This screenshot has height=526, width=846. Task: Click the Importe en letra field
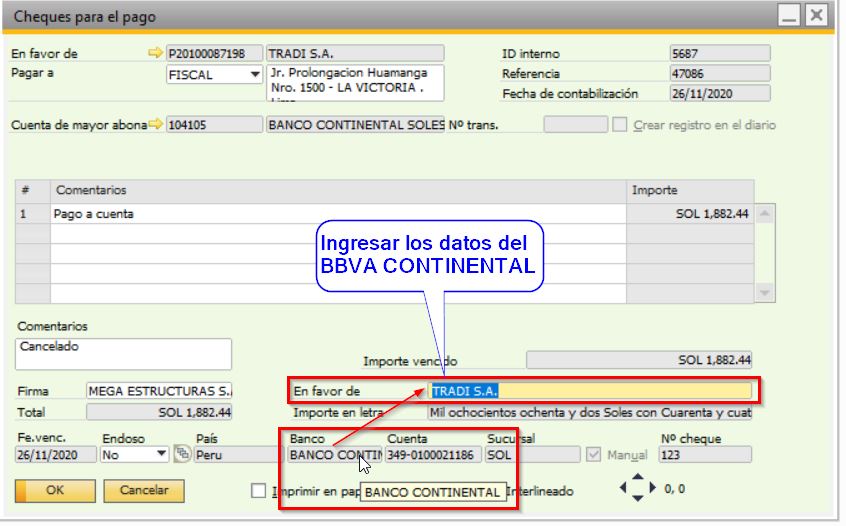point(590,412)
